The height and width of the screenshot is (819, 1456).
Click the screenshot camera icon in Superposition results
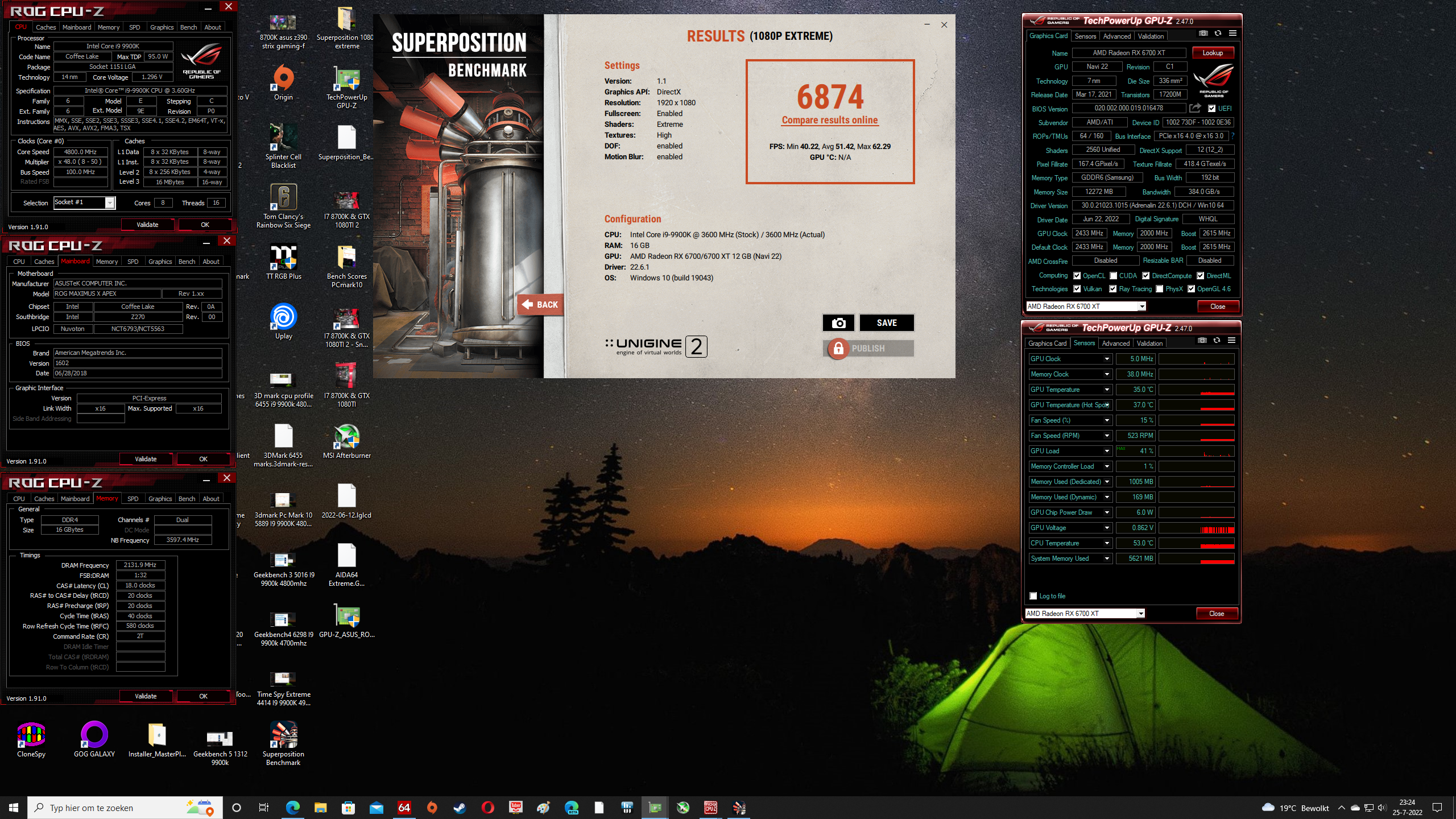pyautogui.click(x=838, y=323)
